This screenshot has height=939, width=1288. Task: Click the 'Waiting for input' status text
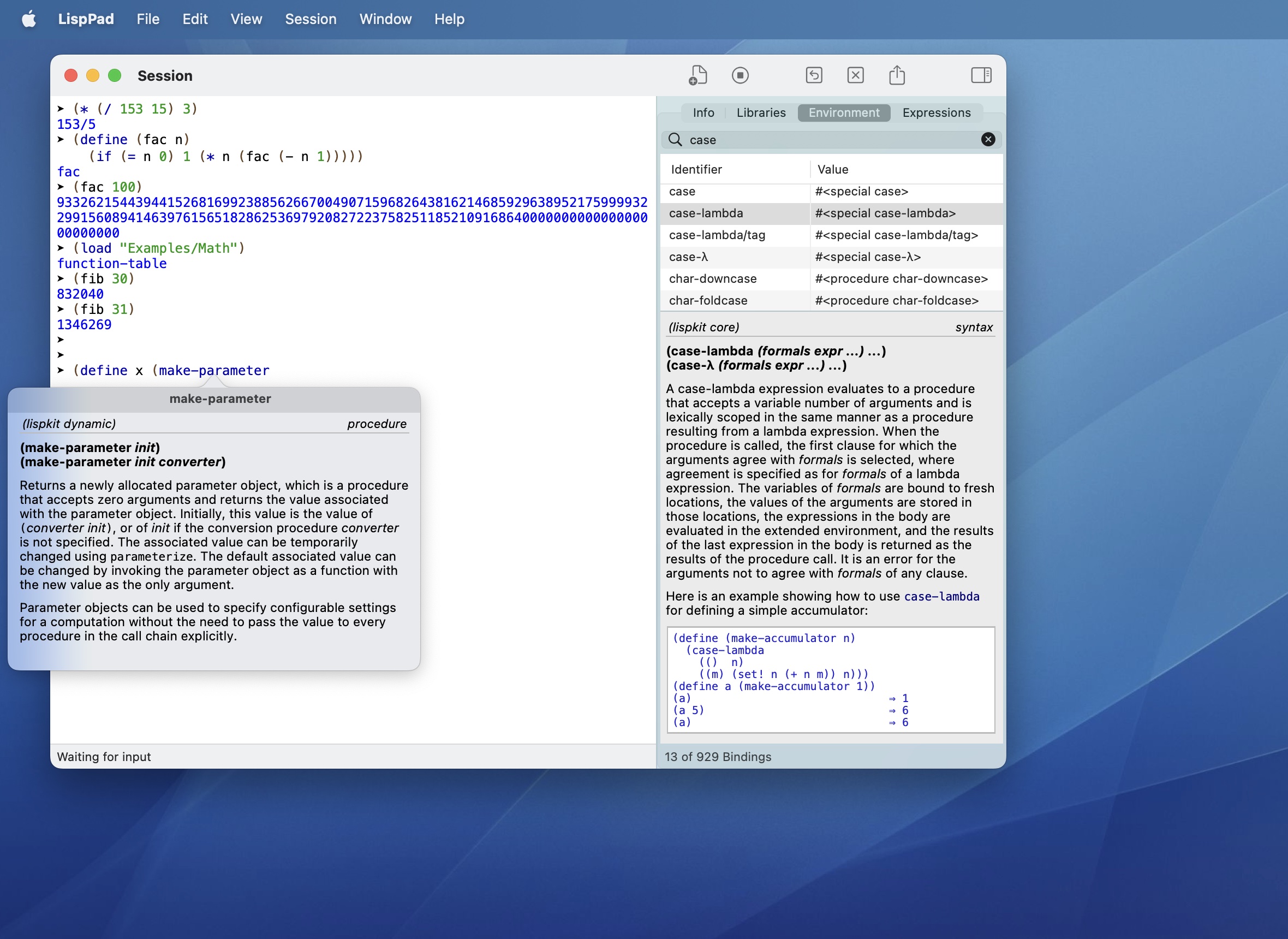pos(104,757)
